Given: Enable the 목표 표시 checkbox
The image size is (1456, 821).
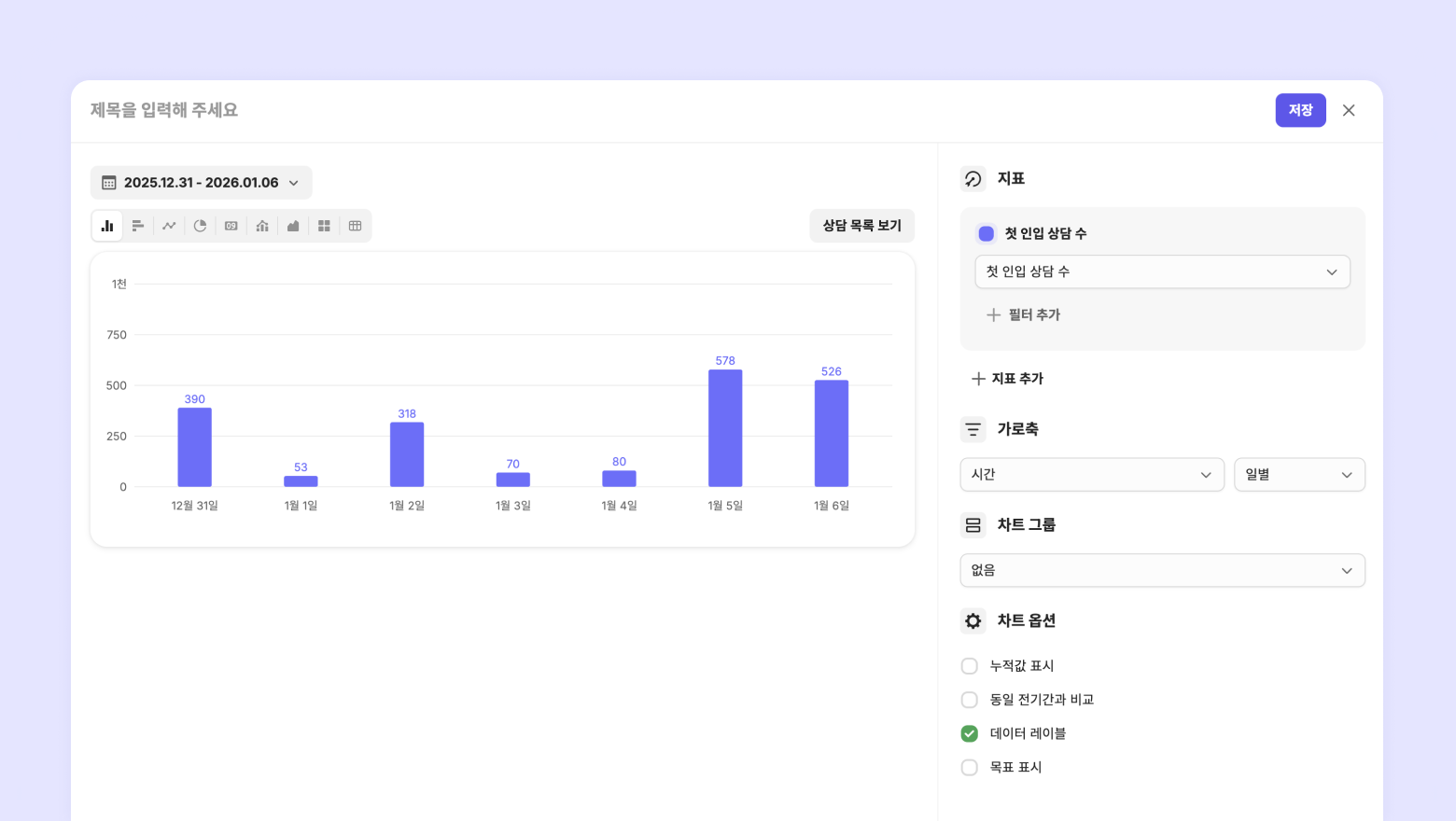Looking at the screenshot, I should pos(970,768).
